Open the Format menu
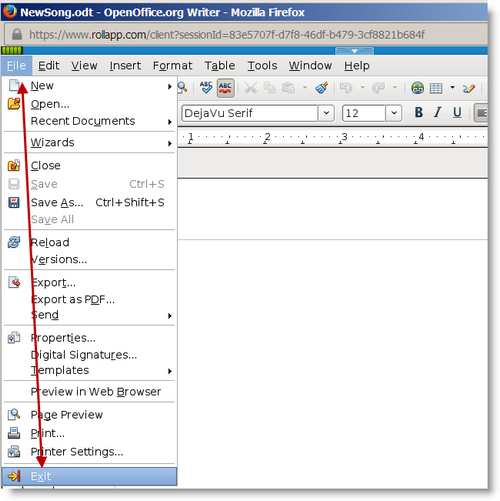The width and height of the screenshot is (500, 501). pyautogui.click(x=172, y=65)
